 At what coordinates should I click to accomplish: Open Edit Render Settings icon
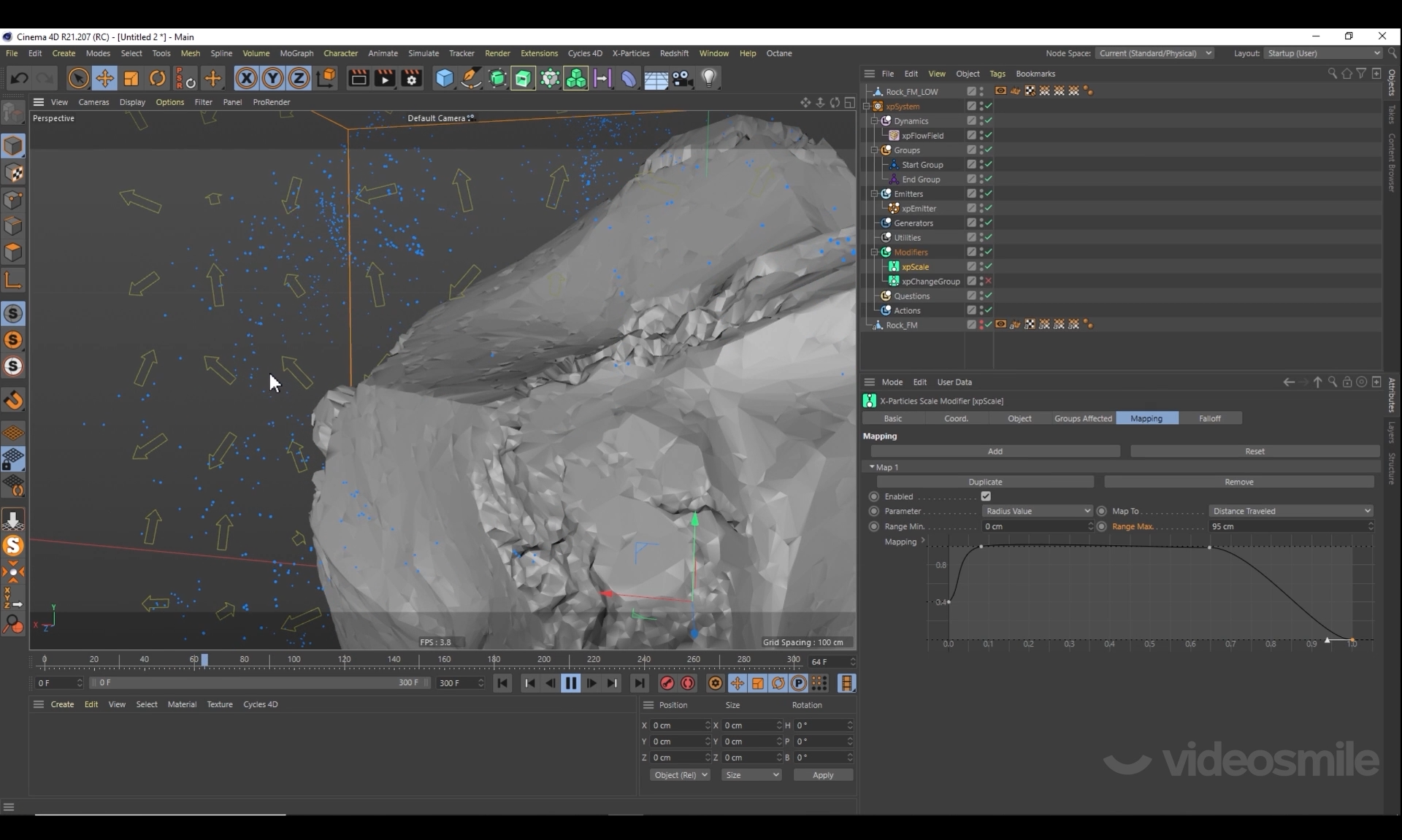(412, 78)
